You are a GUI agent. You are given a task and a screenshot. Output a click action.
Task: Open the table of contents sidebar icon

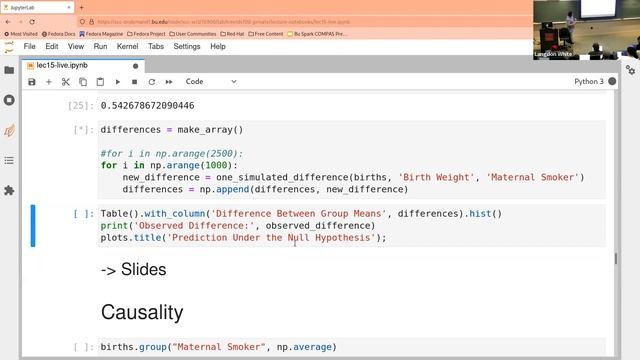(x=9, y=160)
